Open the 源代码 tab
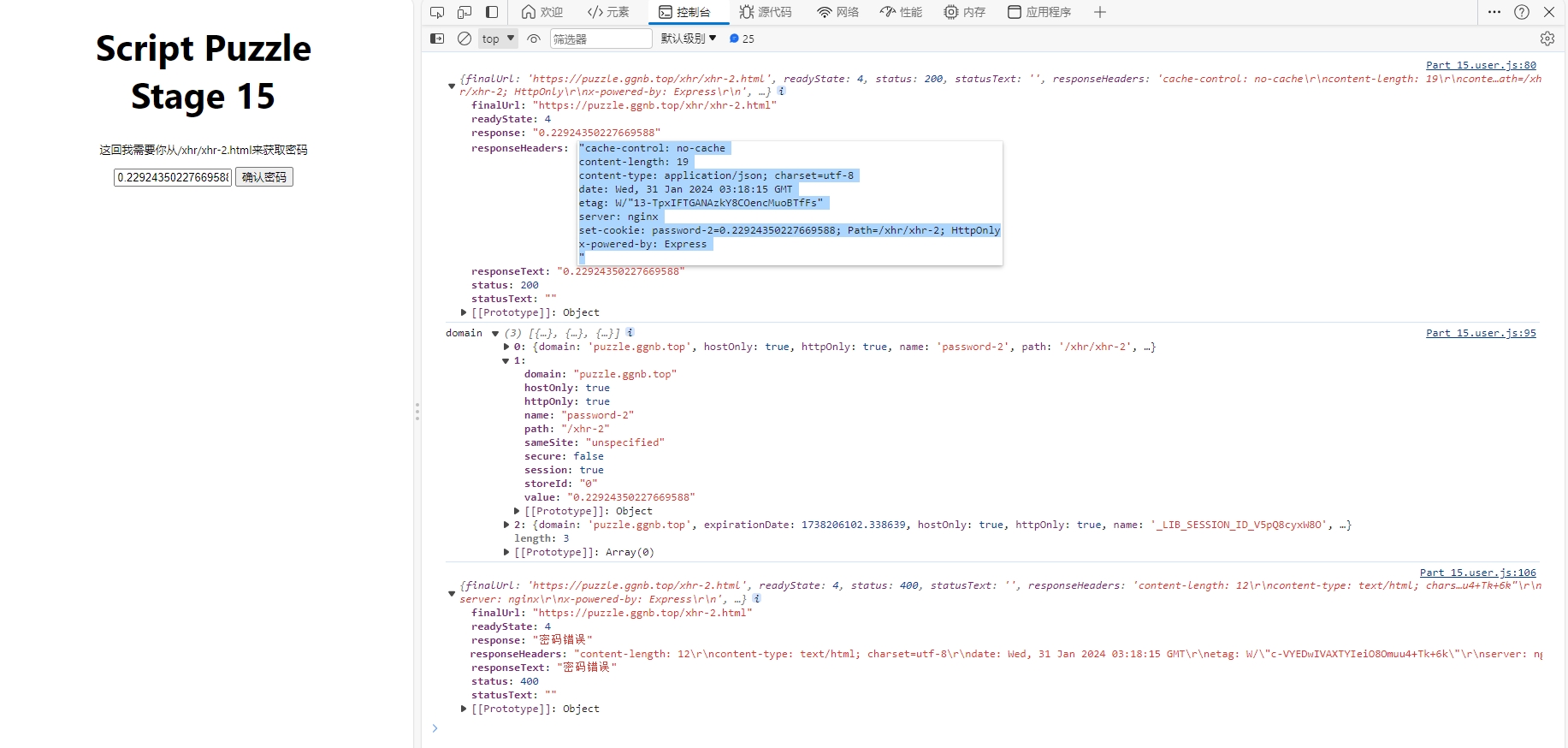This screenshot has height=748, width=1568. pos(766,12)
